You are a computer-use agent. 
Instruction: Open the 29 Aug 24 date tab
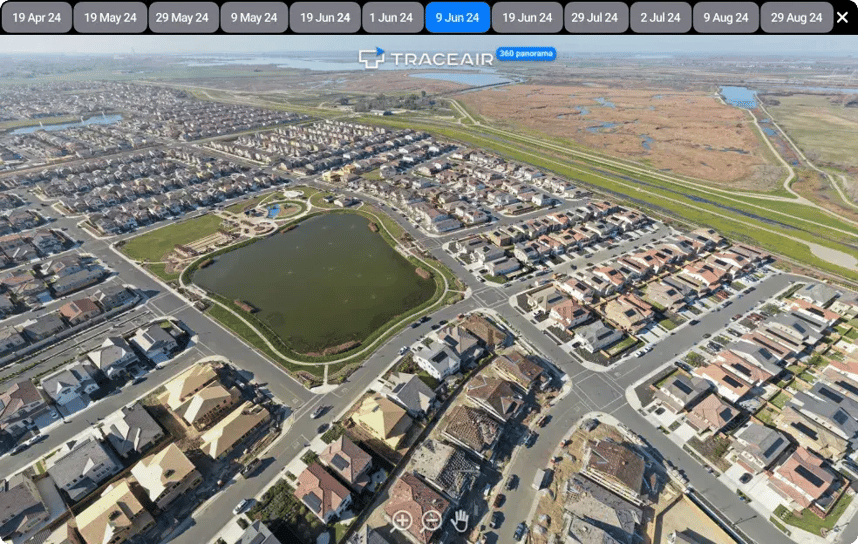pos(796,18)
